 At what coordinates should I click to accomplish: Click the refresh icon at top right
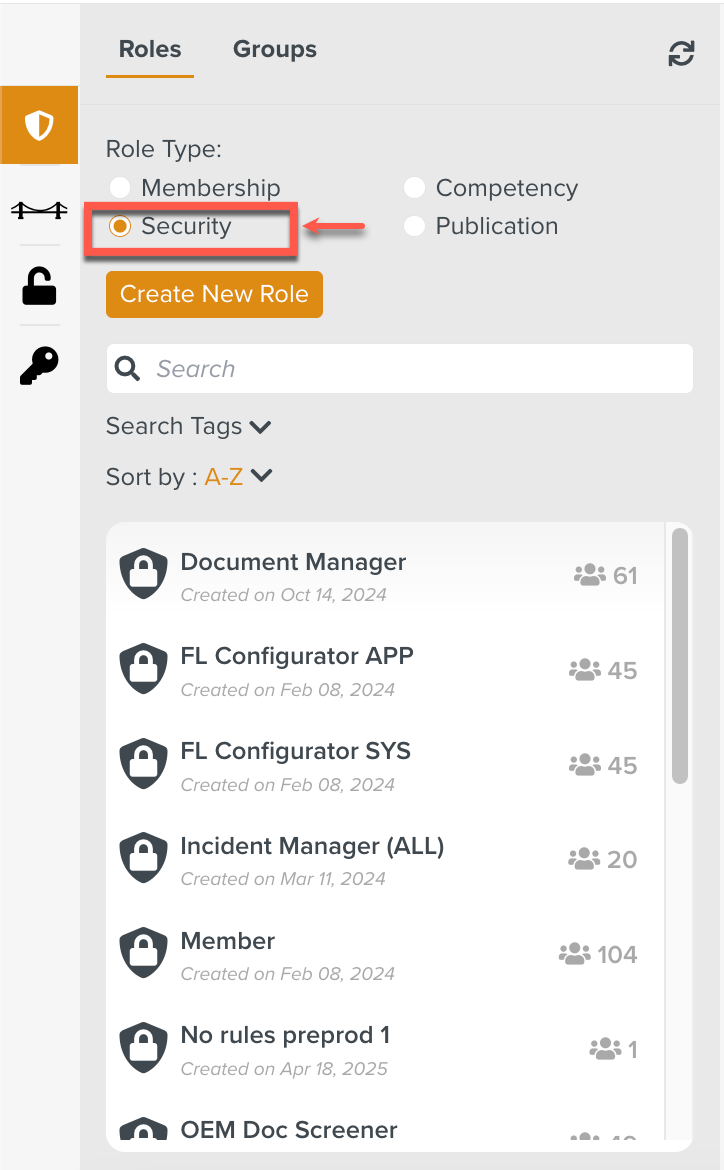click(681, 54)
